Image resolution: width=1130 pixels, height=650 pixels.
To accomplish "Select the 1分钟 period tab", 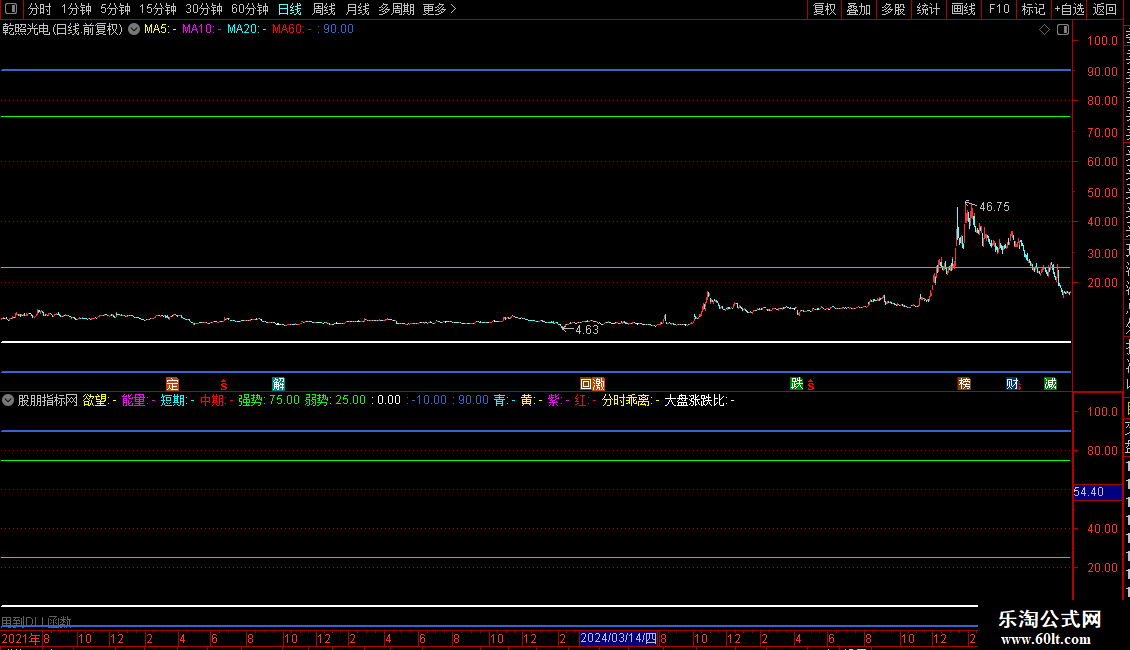I will pyautogui.click(x=76, y=9).
